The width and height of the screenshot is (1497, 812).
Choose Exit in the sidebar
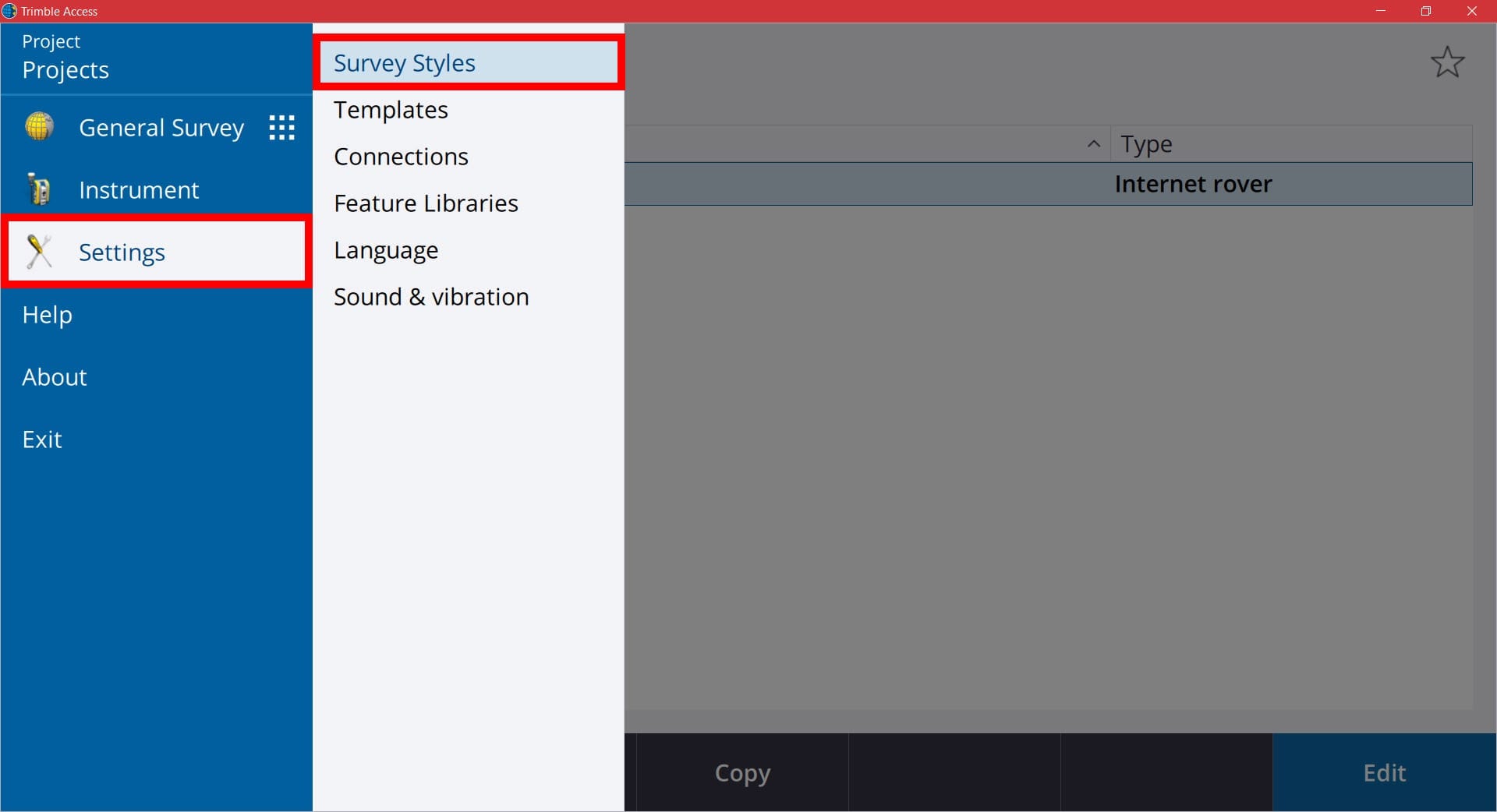pos(156,439)
